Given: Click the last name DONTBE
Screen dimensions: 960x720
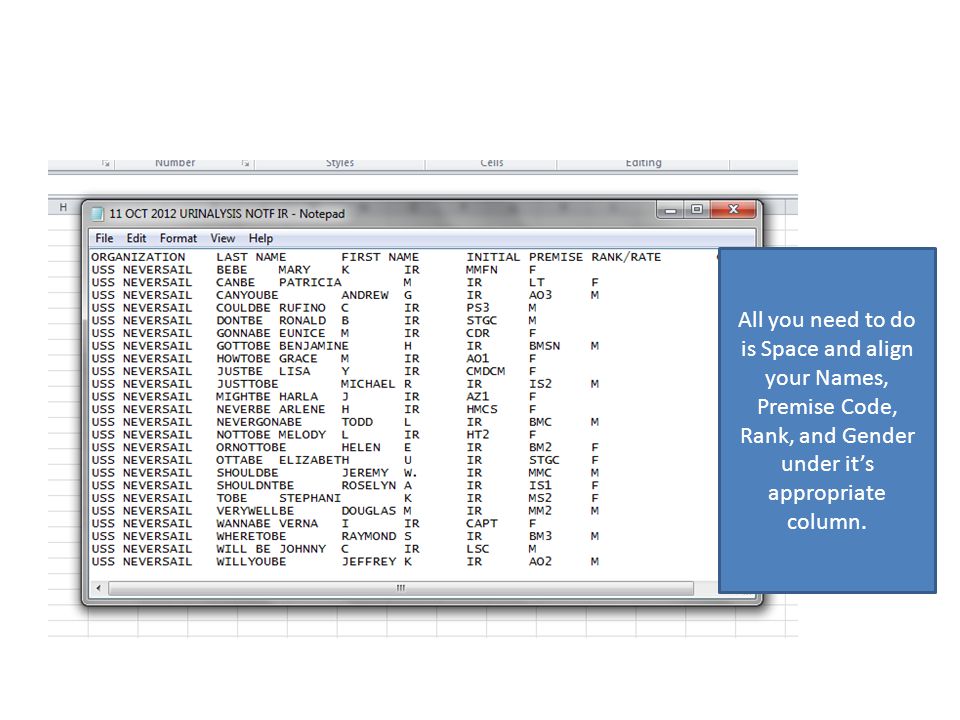Looking at the screenshot, I should coord(239,321).
